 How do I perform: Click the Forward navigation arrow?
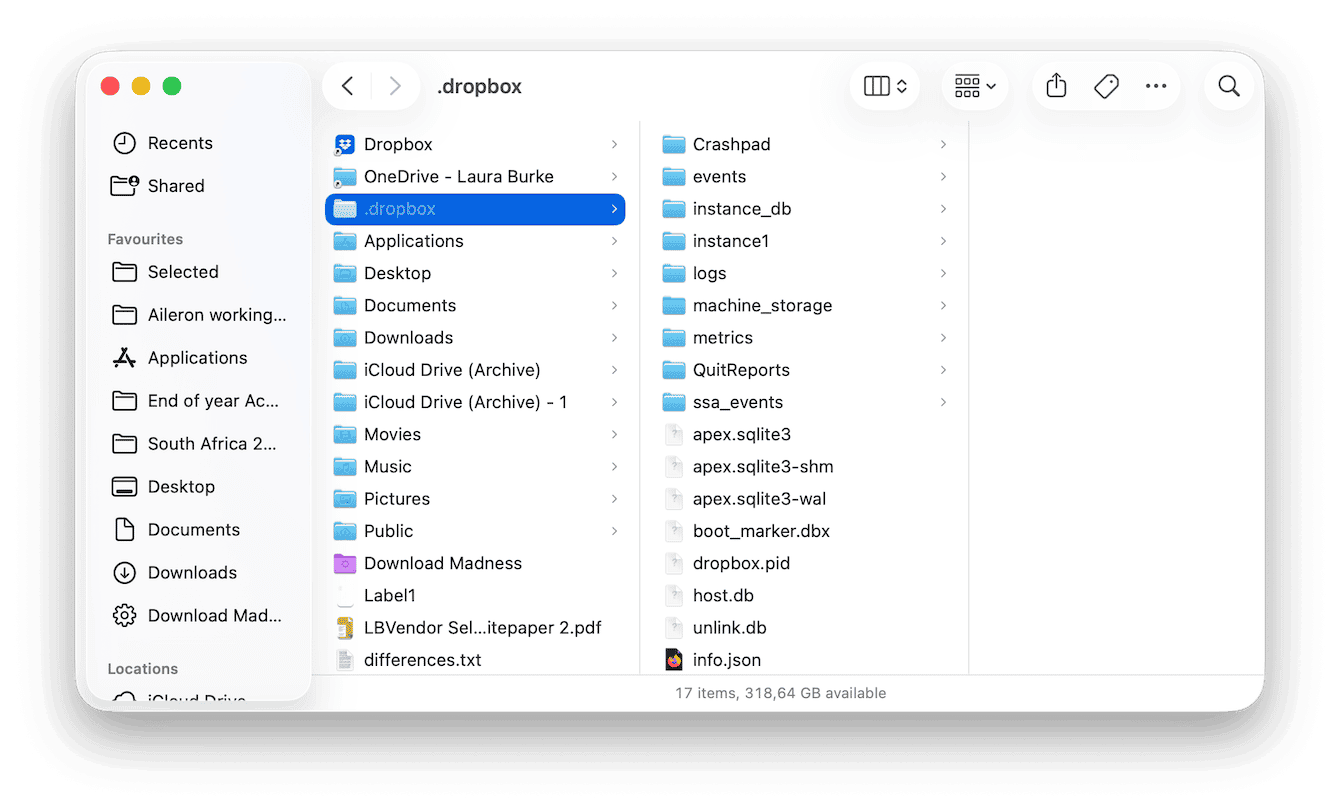point(395,86)
